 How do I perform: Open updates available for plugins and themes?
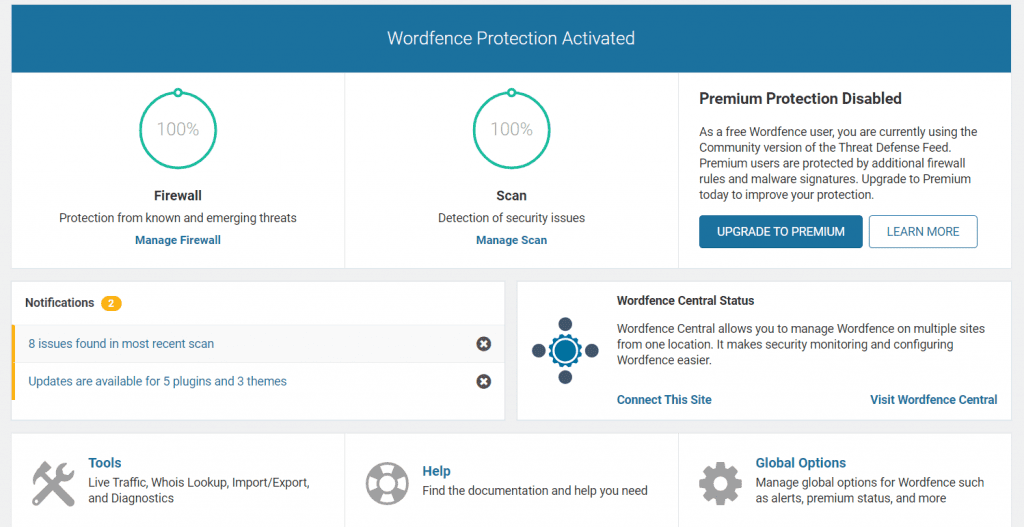[x=158, y=381]
